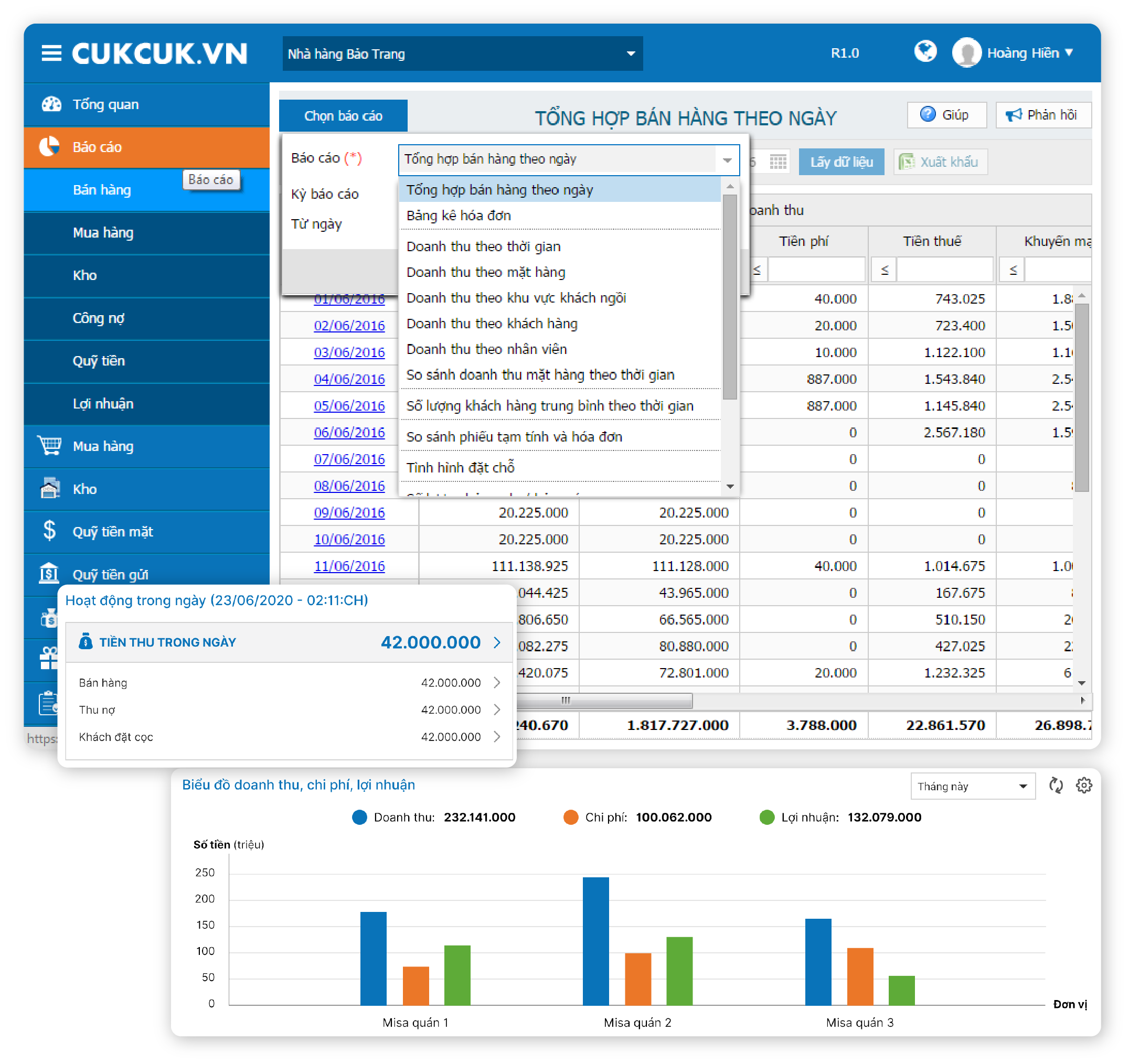
Task: Open Lợi nhuận submenu item
Action: 103,404
